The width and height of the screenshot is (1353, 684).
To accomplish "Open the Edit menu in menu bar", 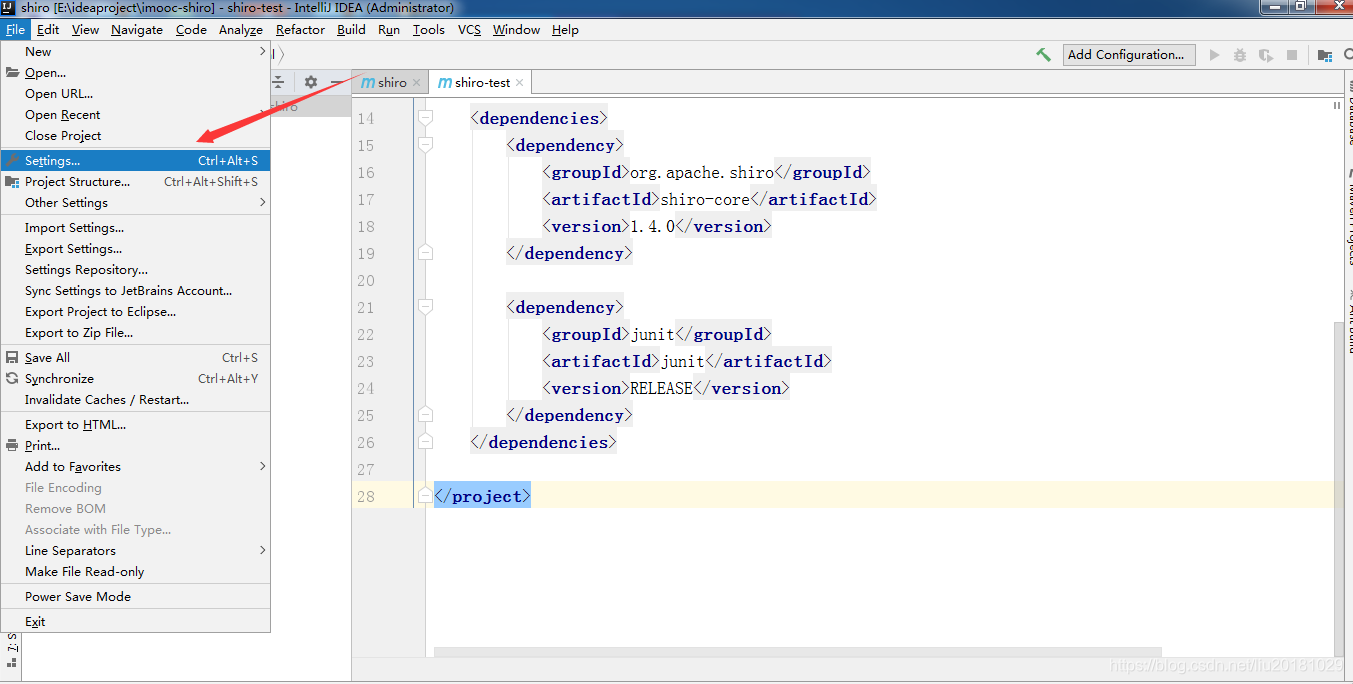I will (x=48, y=29).
